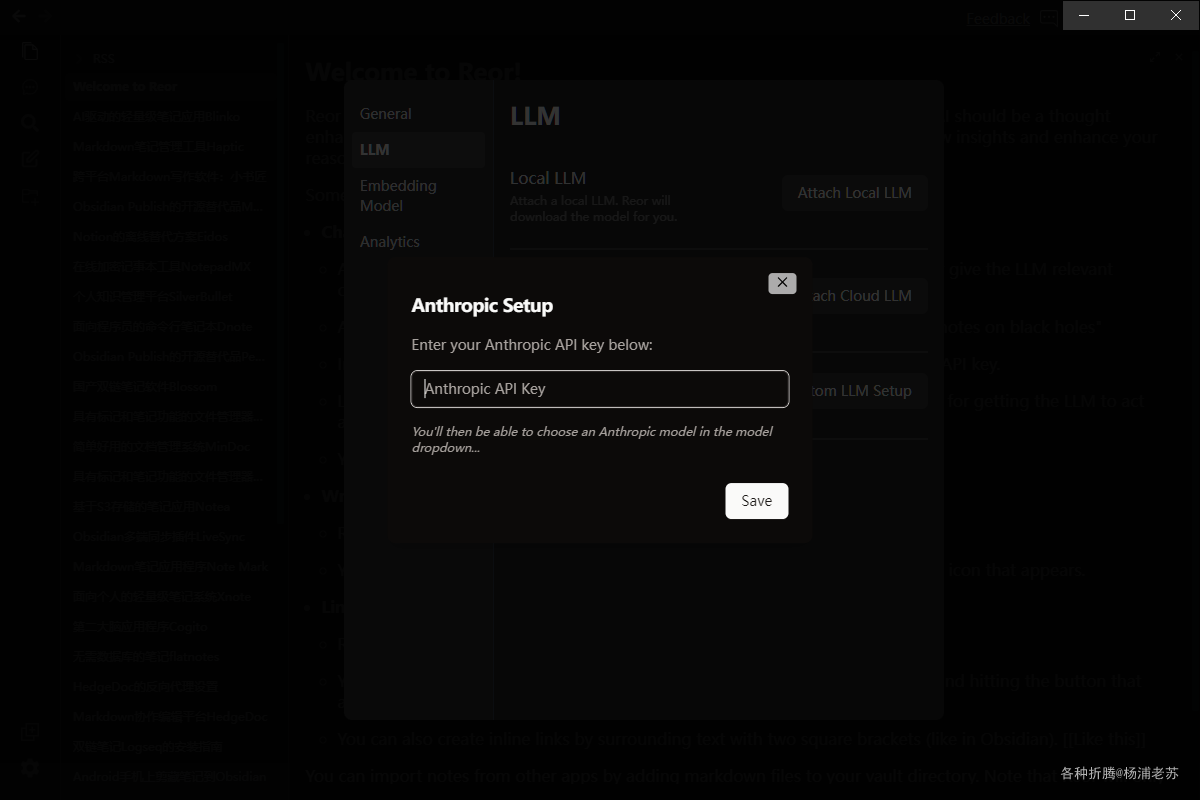Click the feedback speech bubble icon

tap(1048, 18)
